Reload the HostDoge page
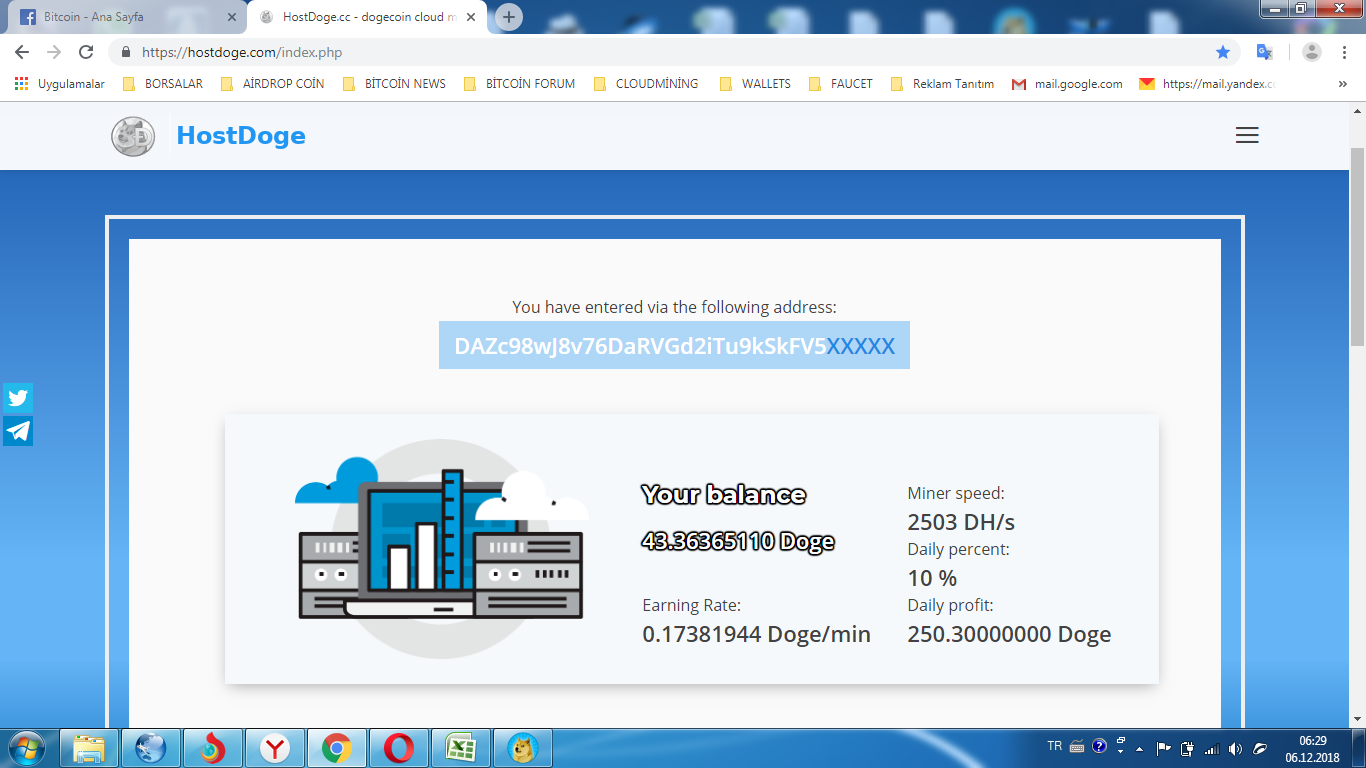Viewport: 1366px width, 768px height. [x=86, y=52]
